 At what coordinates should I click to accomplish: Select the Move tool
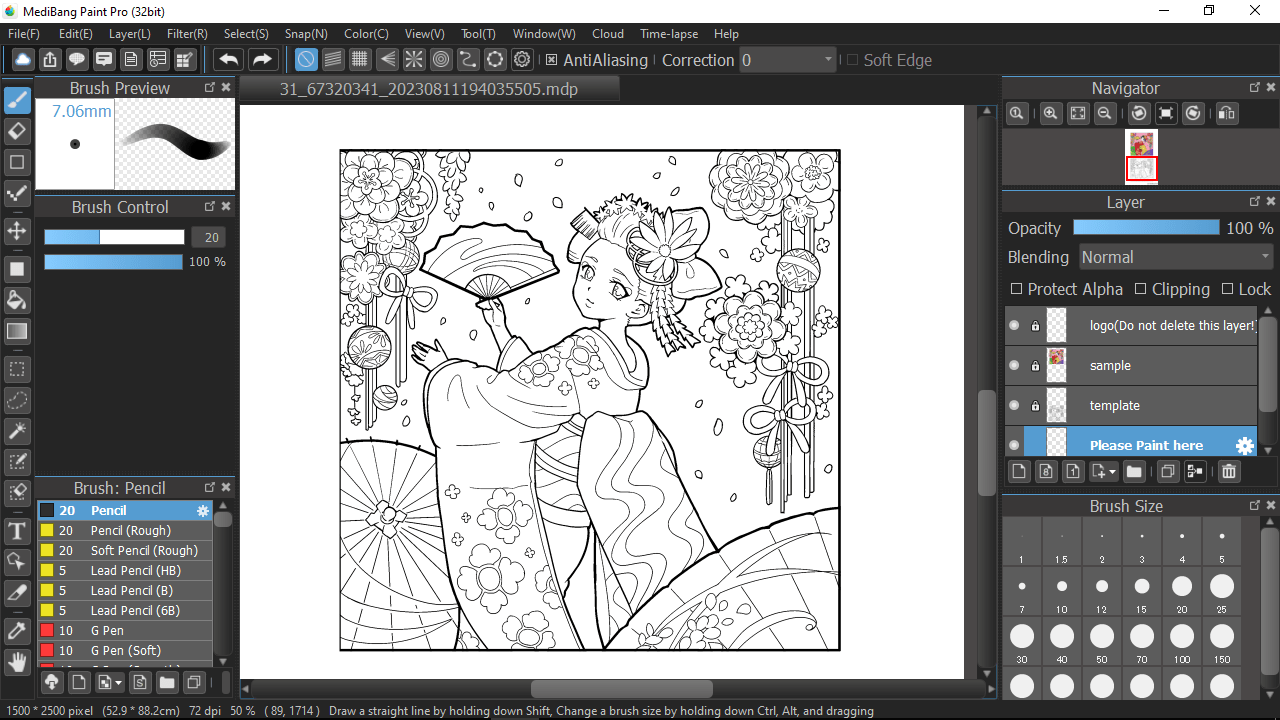(x=17, y=231)
